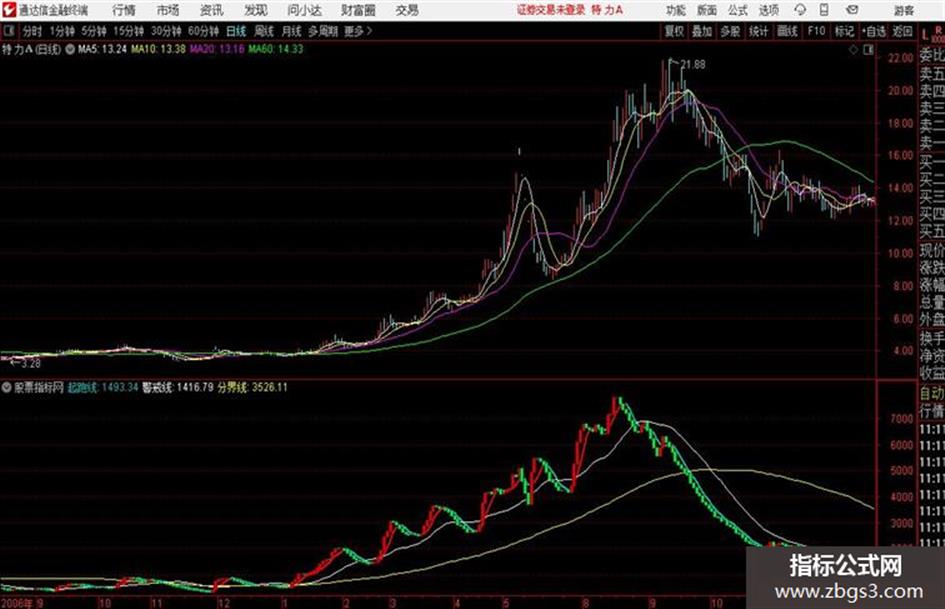Click the mobile phone icon
The image size is (945, 609).
[824, 10]
